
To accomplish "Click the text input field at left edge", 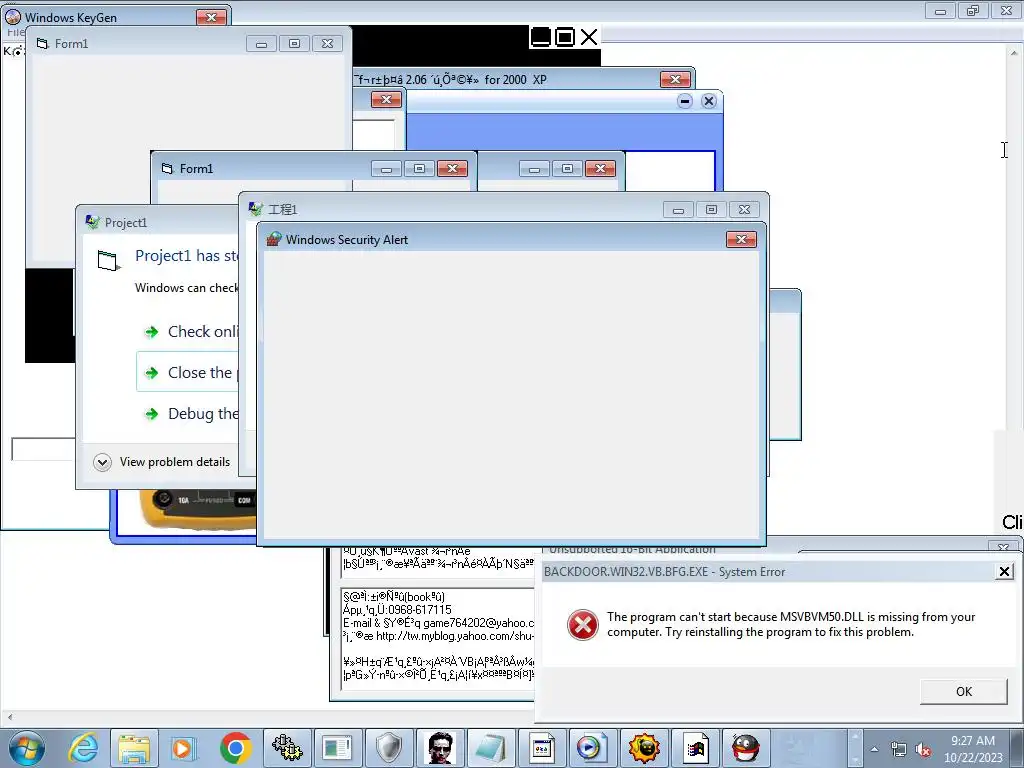I will click(43, 449).
